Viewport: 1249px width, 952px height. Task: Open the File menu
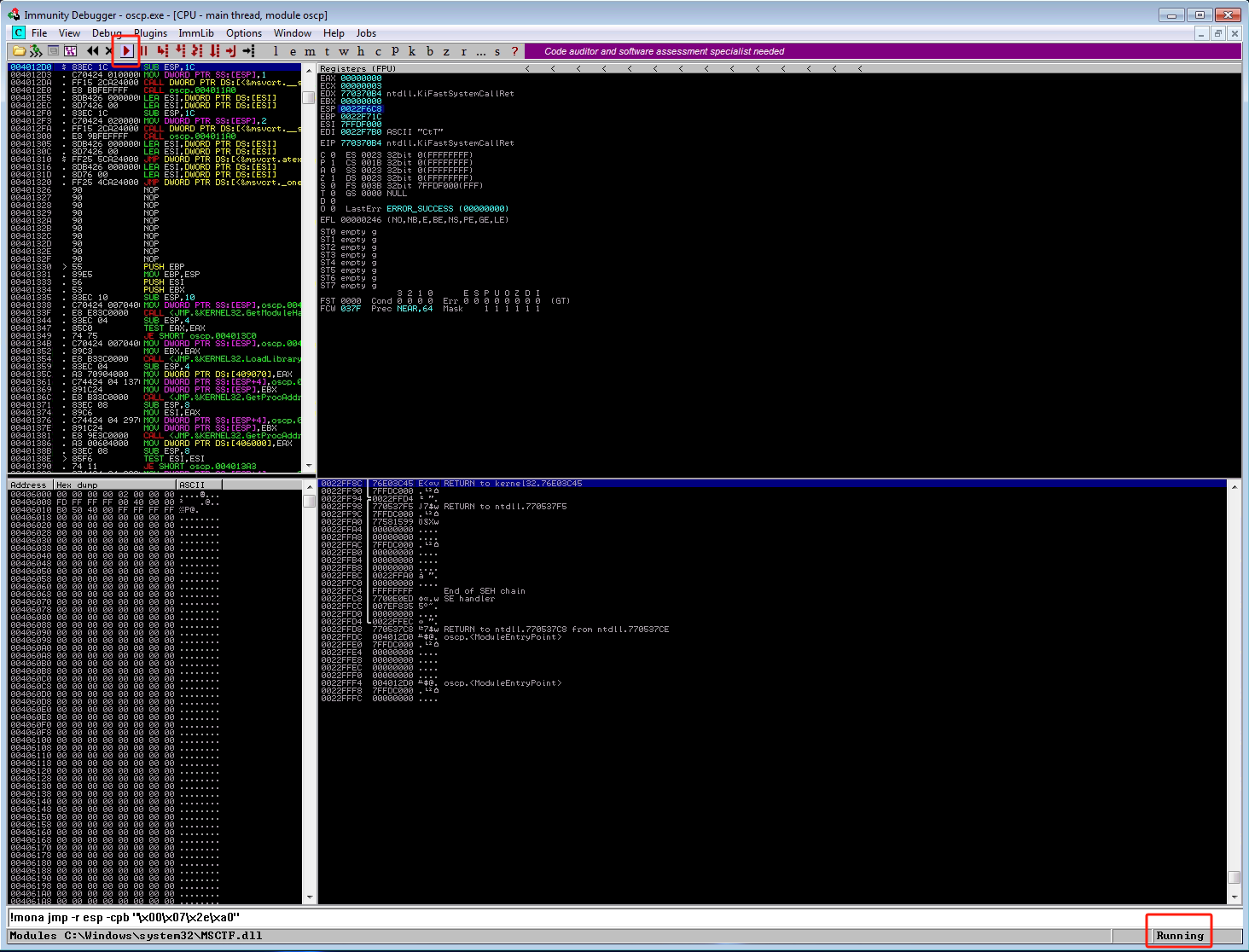click(x=39, y=33)
